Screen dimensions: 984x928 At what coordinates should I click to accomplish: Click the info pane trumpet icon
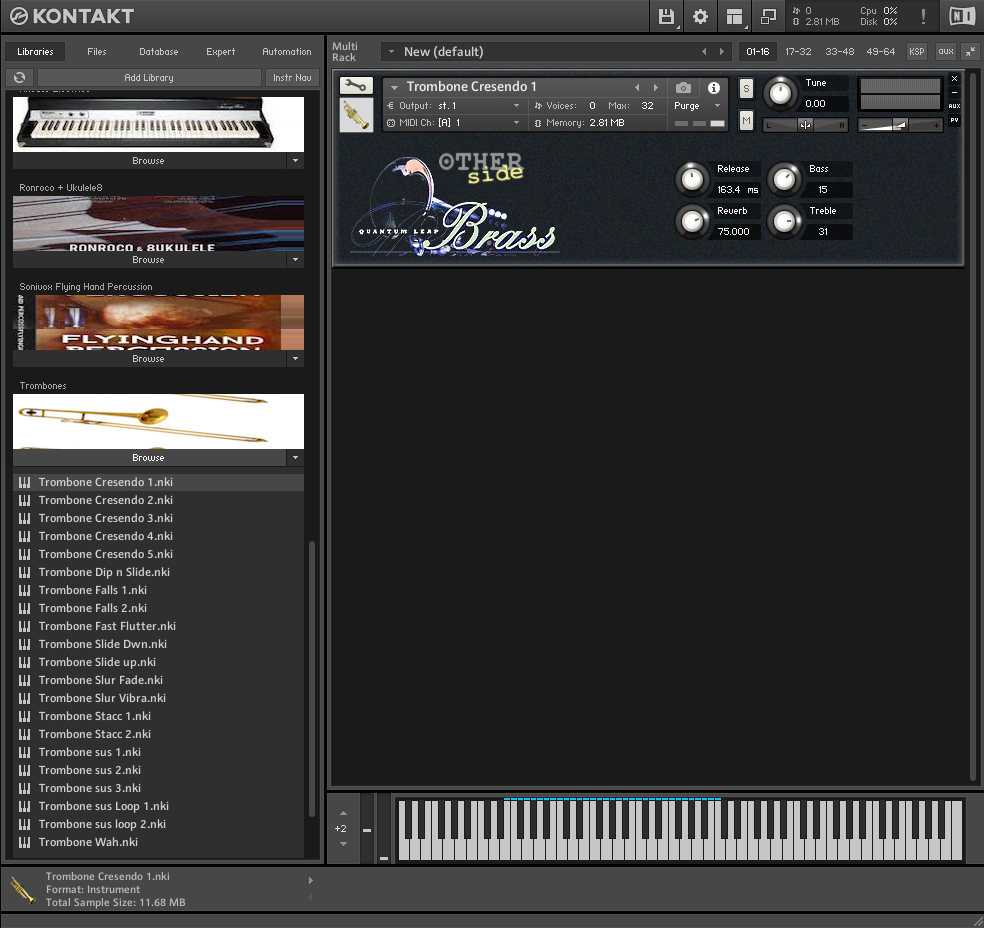click(x=24, y=889)
